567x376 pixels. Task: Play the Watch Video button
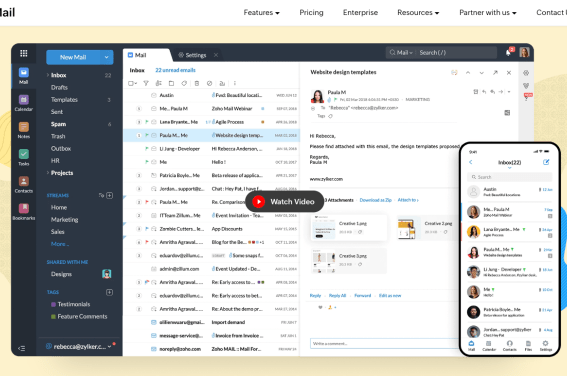(285, 201)
